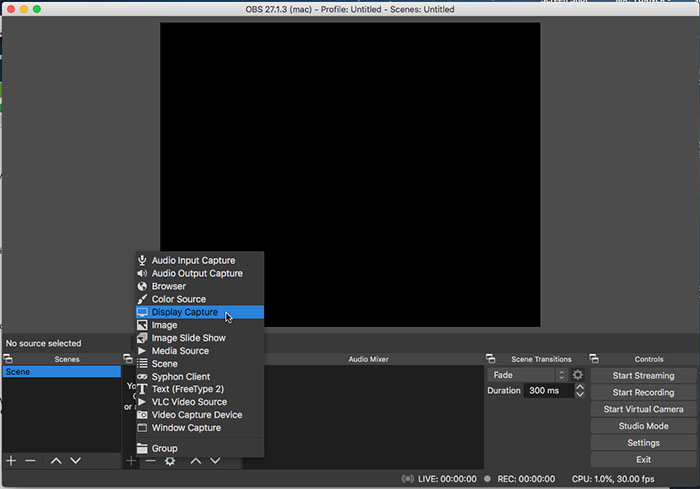Start Recording
This screenshot has height=489, width=700.
(x=643, y=393)
